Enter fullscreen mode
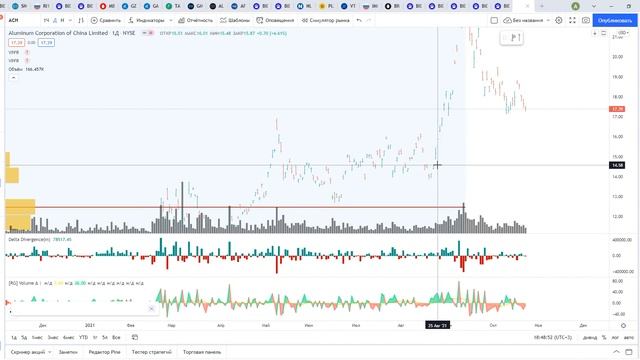Image resolution: width=640 pixels, height=360 pixels. [x=572, y=20]
